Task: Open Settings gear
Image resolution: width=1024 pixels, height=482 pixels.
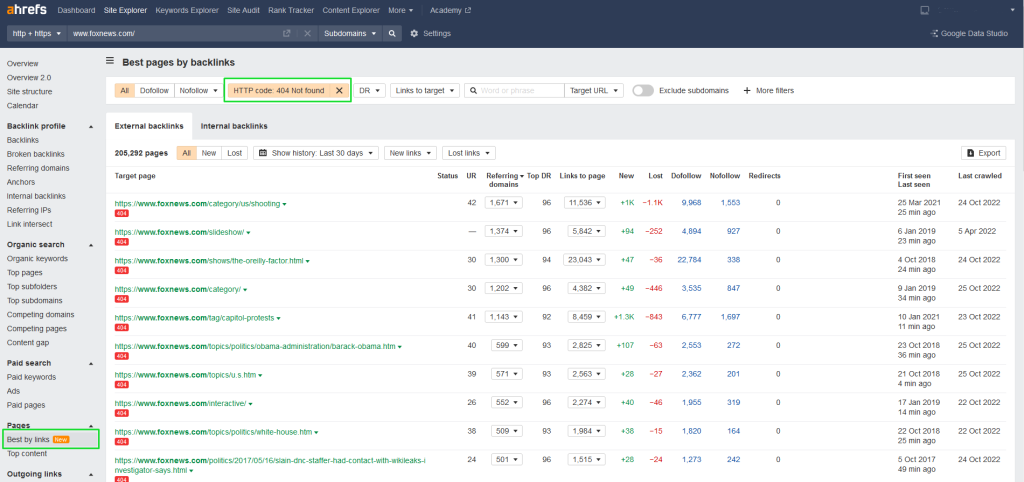Action: point(430,33)
